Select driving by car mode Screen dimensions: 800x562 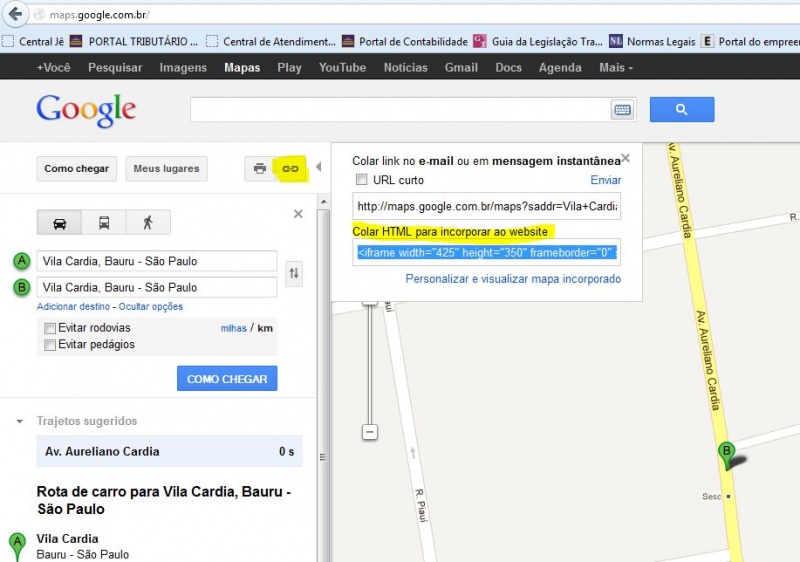tap(60, 223)
